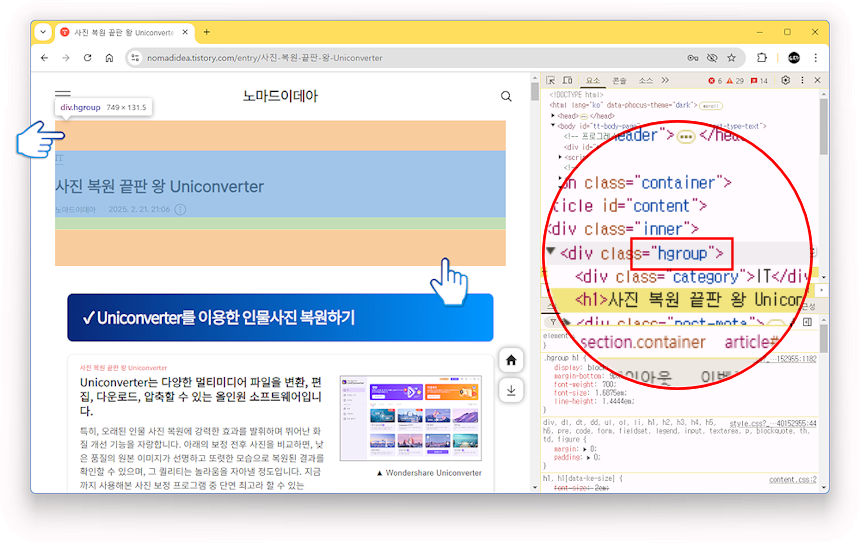The width and height of the screenshot is (860, 543).
Task: Expand the margin shorthand property
Action: [585, 449]
